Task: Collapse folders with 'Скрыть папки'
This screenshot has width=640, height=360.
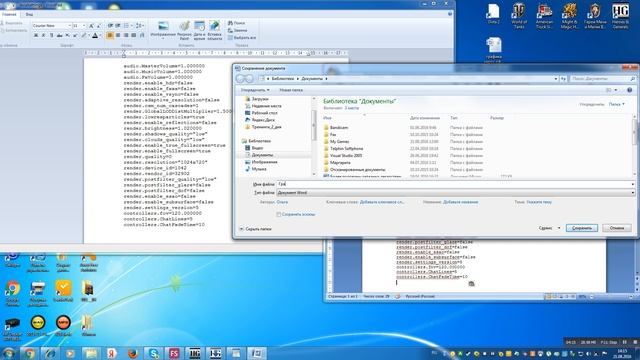Action: pyautogui.click(x=256, y=229)
